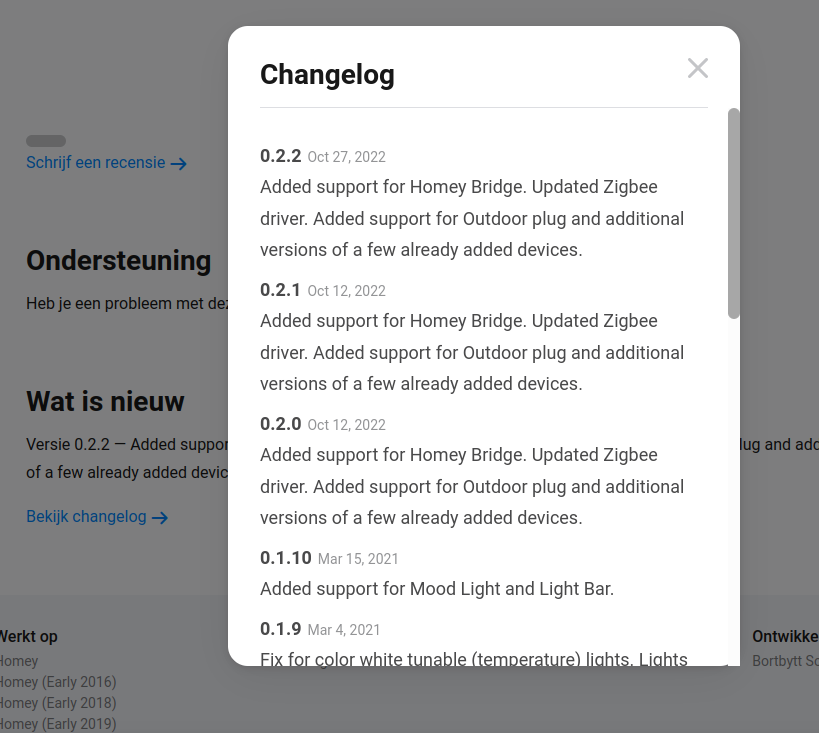The image size is (819, 733).
Task: Click the gray rating placeholder pill
Action: pos(46,141)
